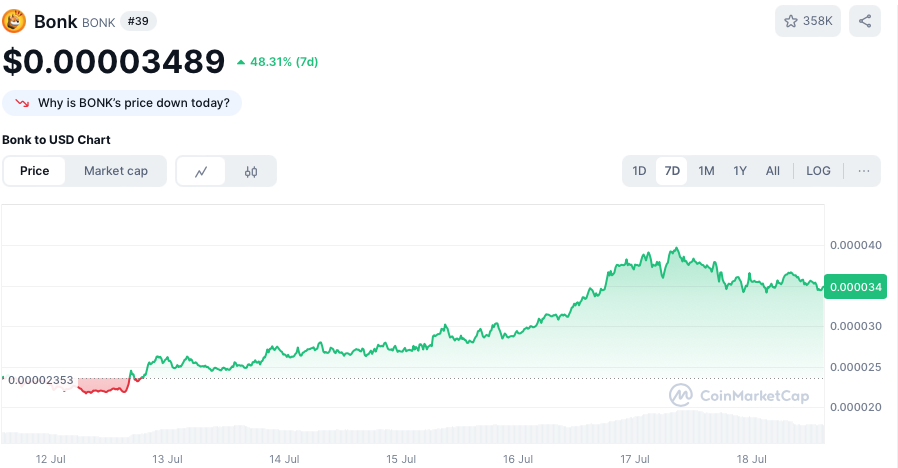Click the price line peak on 17 Jul

pos(677,249)
